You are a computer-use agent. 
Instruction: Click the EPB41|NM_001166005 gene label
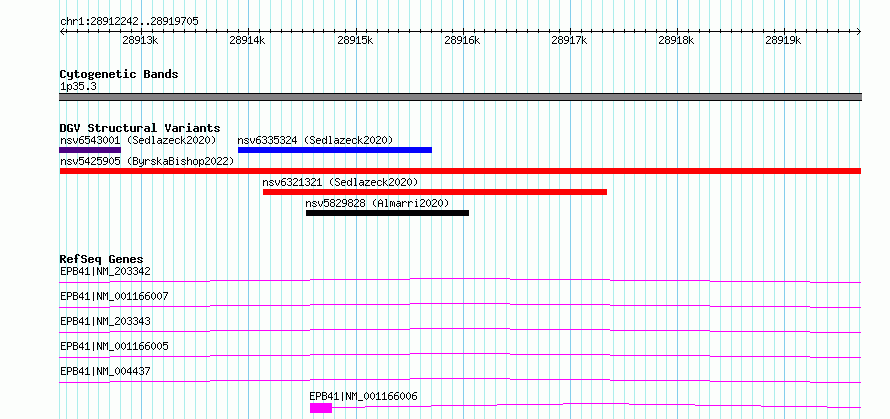point(114,346)
